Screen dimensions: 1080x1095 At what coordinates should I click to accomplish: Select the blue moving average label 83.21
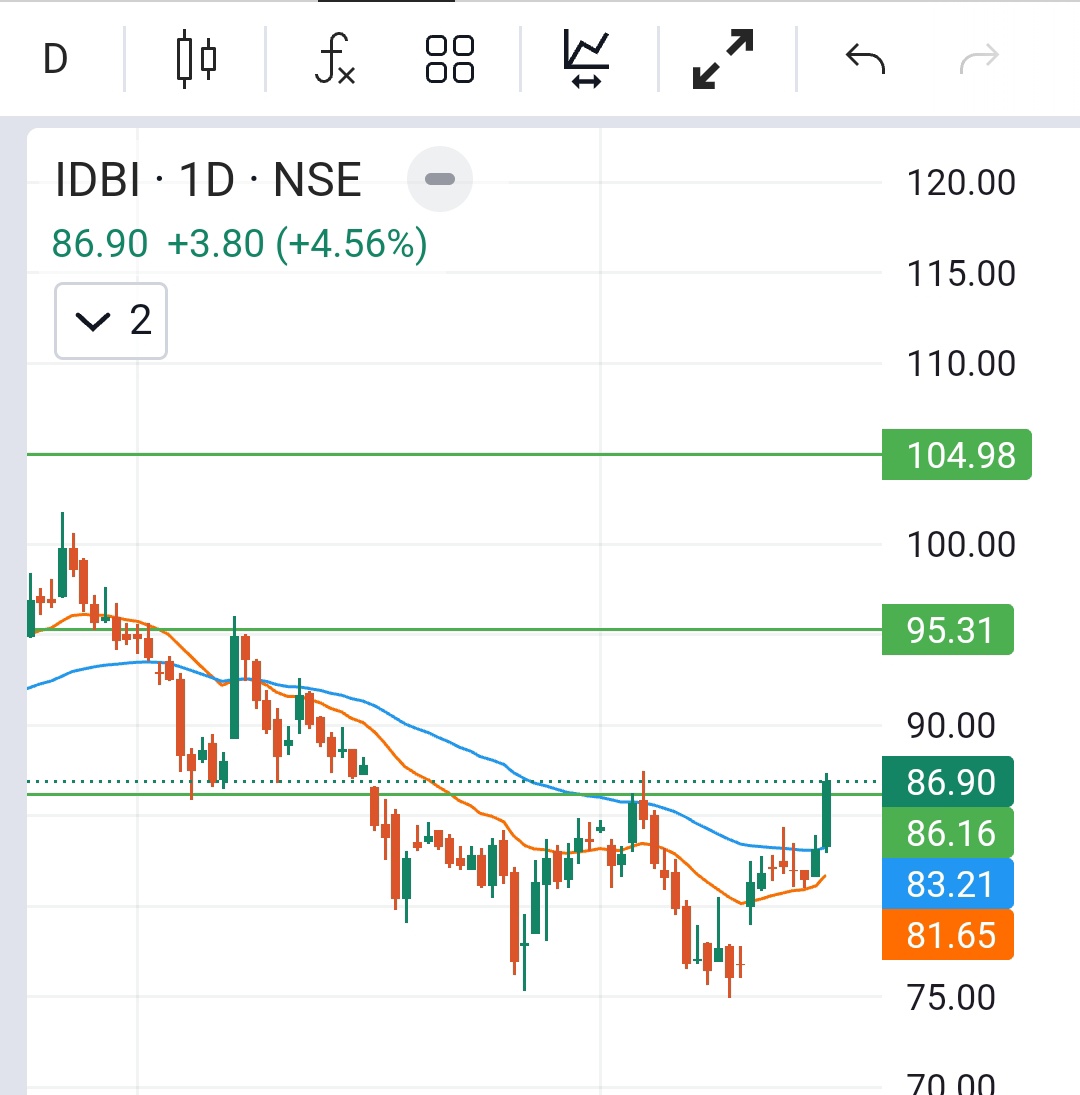pyautogui.click(x=947, y=883)
